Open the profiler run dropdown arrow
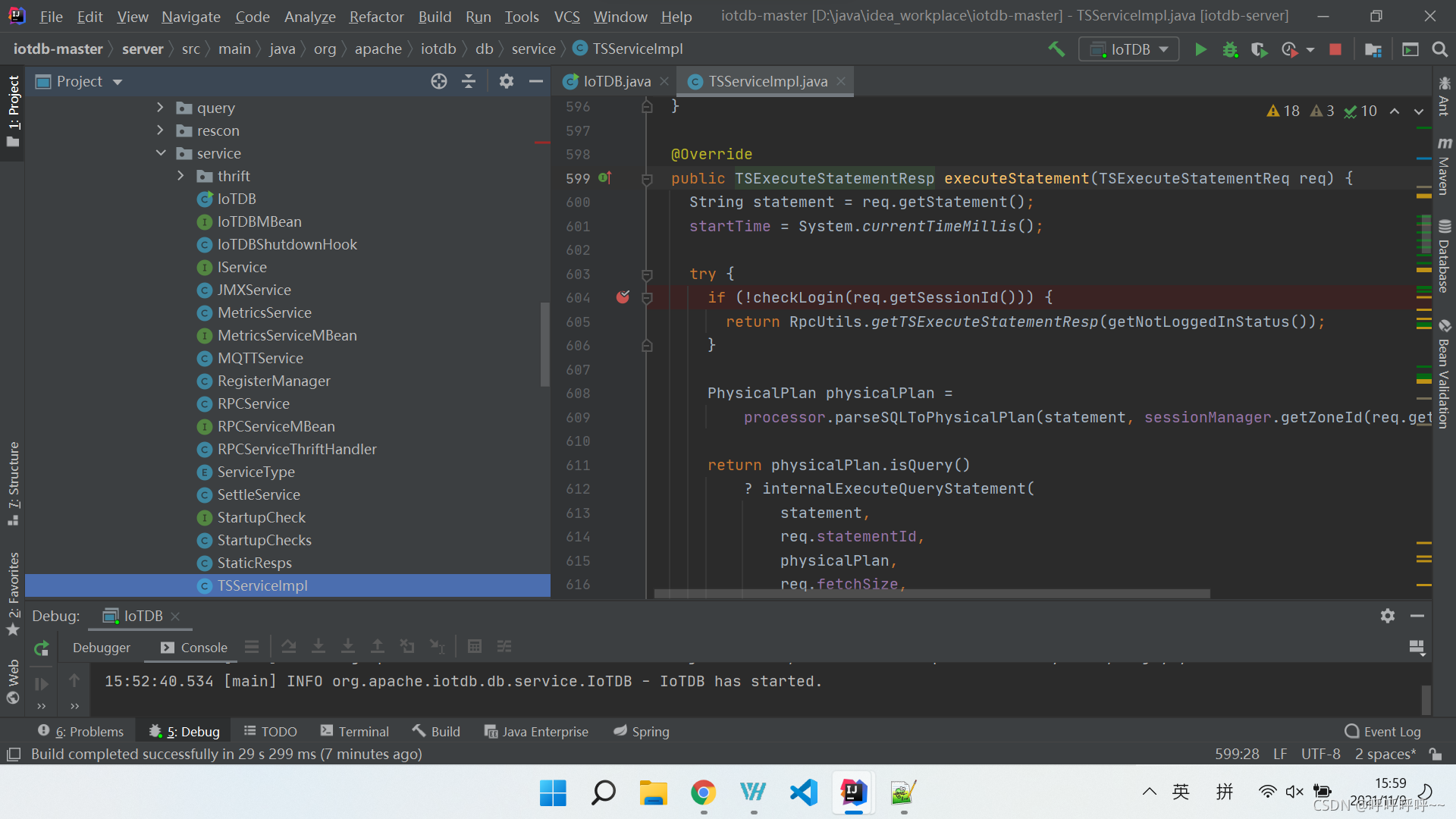The image size is (1456, 819). (x=1310, y=50)
